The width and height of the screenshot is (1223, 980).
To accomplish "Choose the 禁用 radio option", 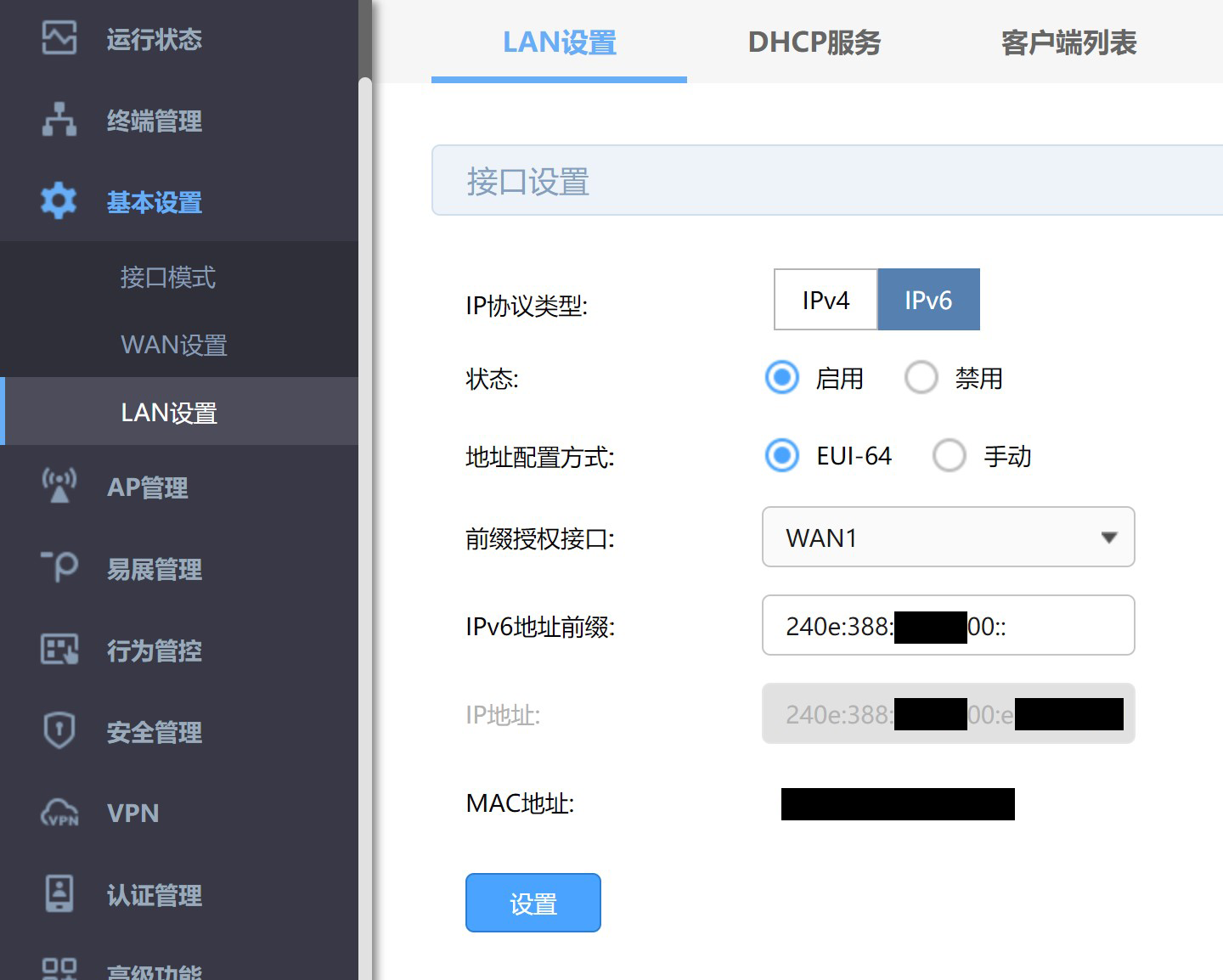I will (x=921, y=377).
